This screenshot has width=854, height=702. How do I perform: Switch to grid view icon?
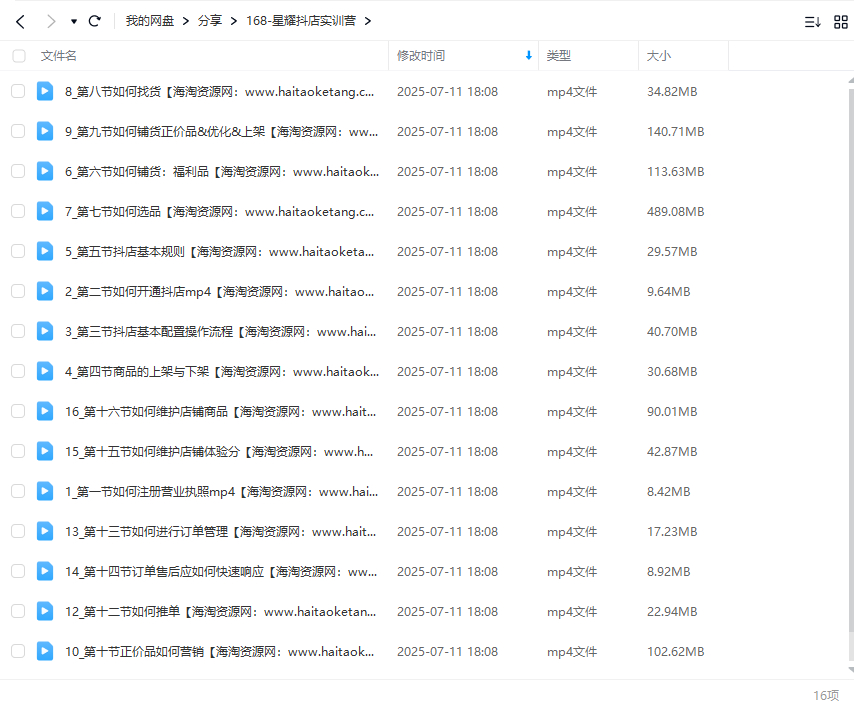point(841,22)
